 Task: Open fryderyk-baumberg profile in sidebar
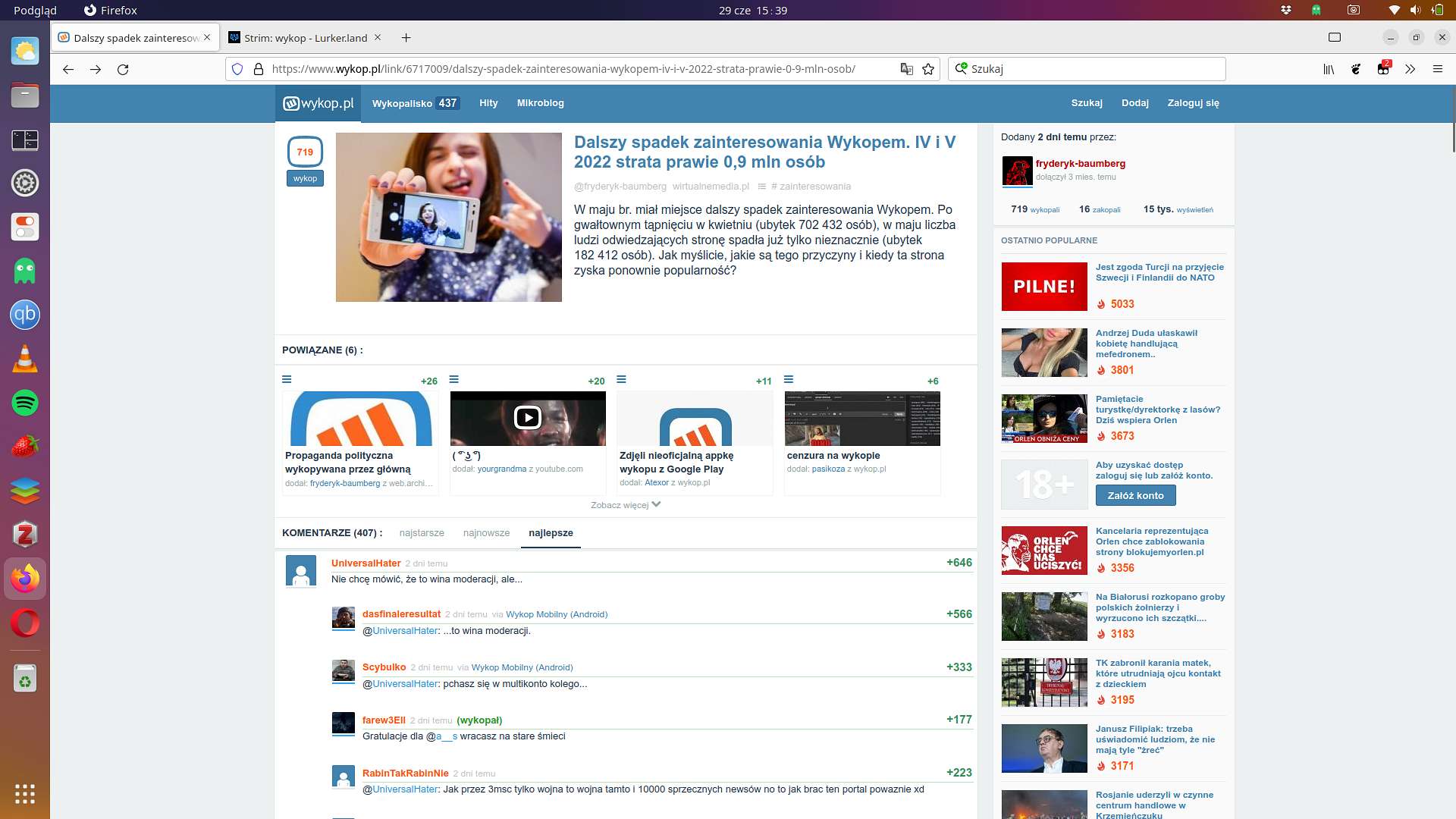[x=1080, y=164]
